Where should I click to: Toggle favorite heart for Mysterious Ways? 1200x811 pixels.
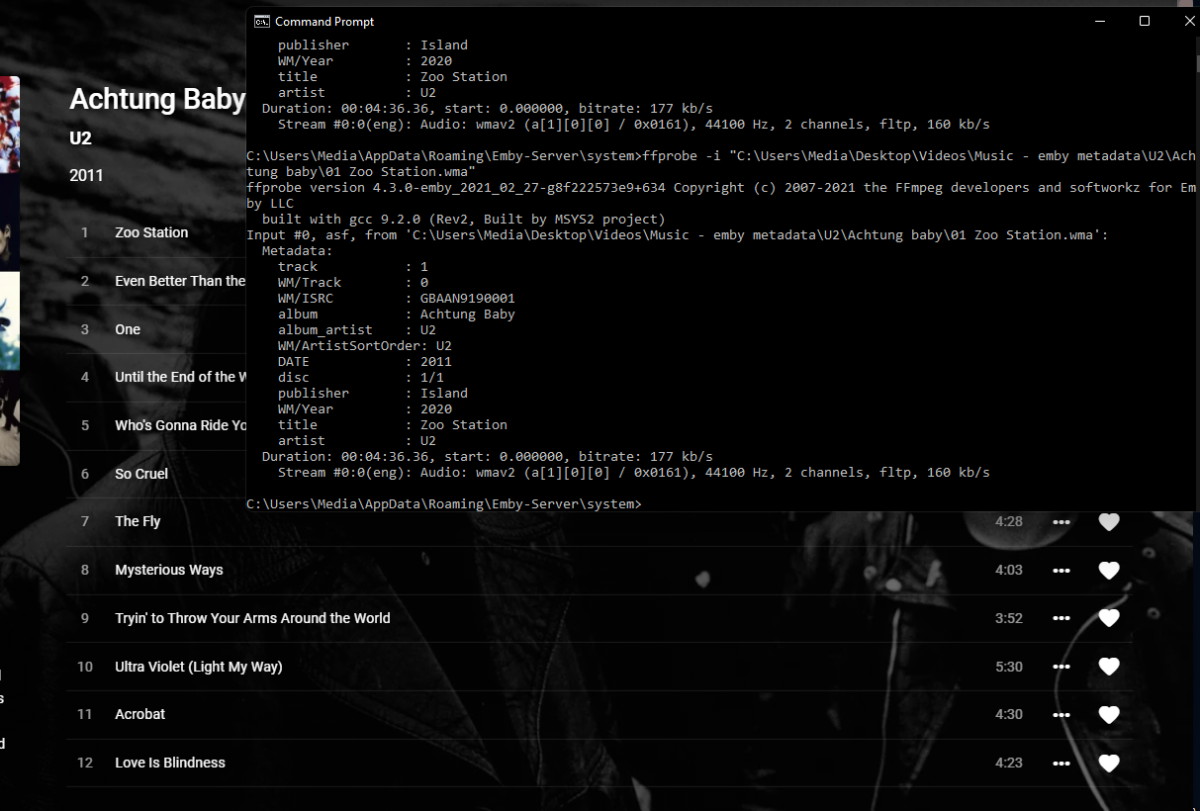point(1109,570)
